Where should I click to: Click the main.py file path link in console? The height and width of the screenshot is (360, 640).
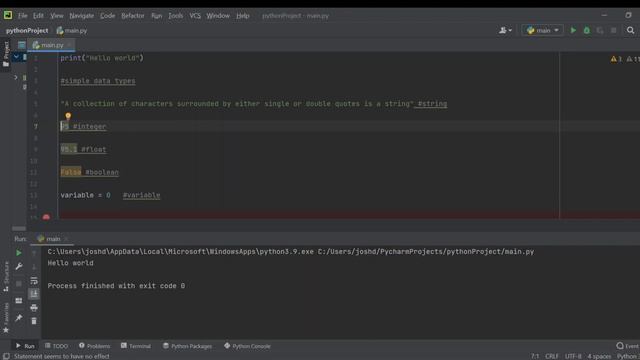click(426, 252)
